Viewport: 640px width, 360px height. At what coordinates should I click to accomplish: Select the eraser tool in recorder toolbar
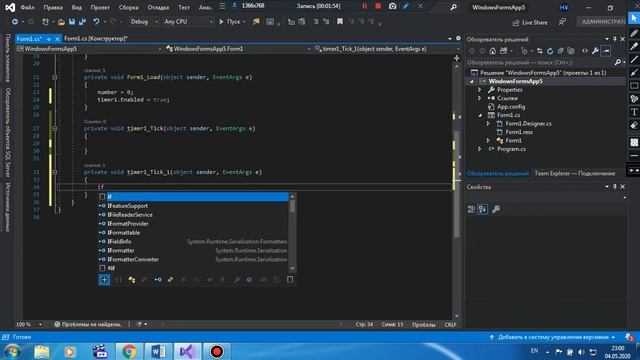pos(634,125)
